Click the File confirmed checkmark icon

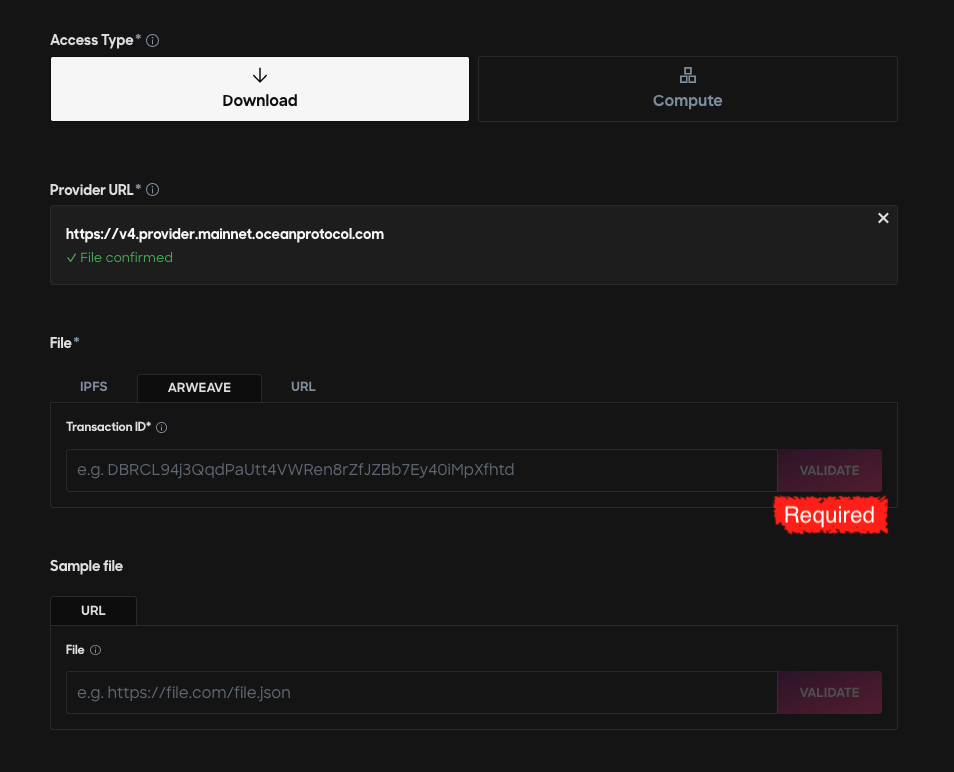pyautogui.click(x=71, y=258)
